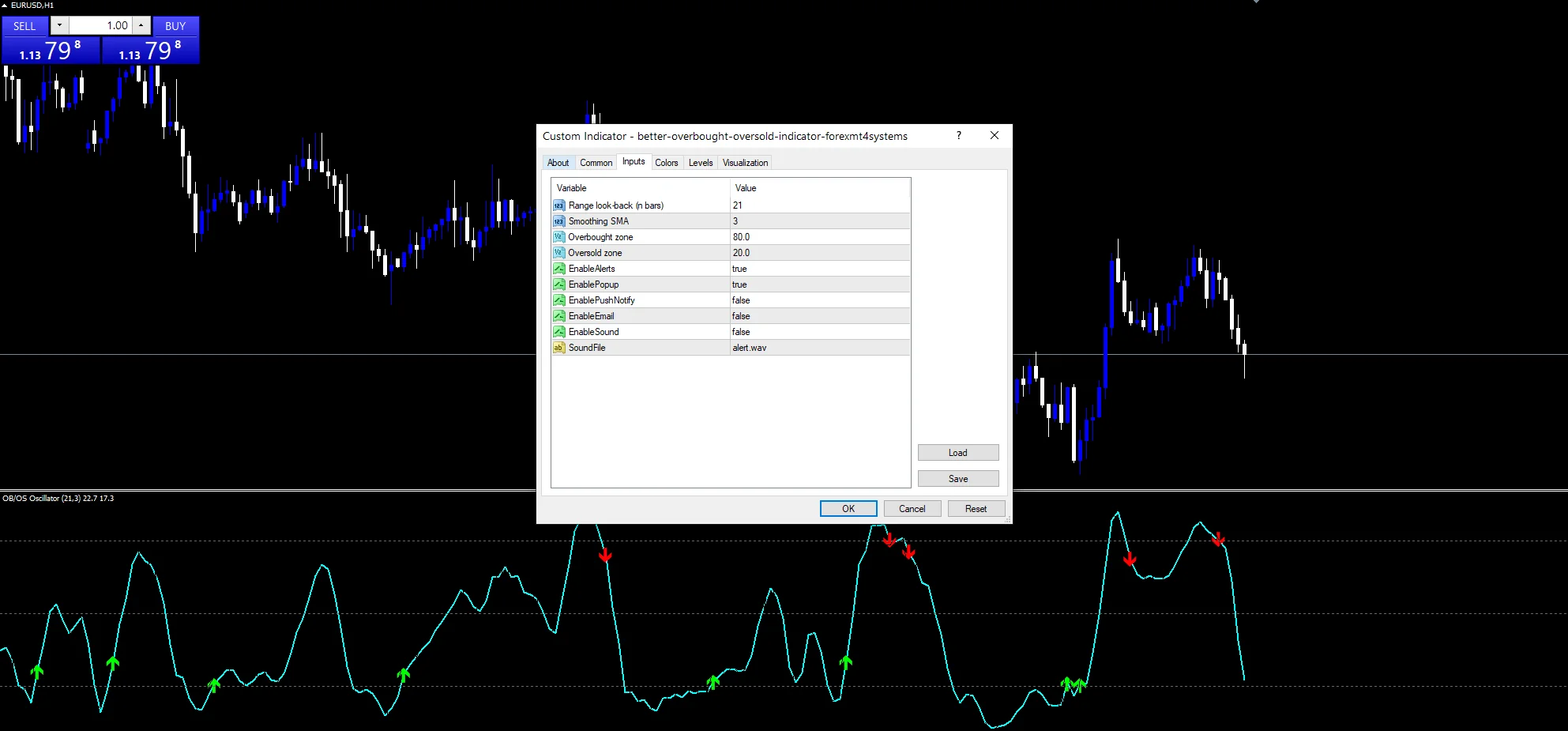Image resolution: width=1568 pixels, height=731 pixels.
Task: Click the Oversold zone variable icon
Action: pos(558,253)
